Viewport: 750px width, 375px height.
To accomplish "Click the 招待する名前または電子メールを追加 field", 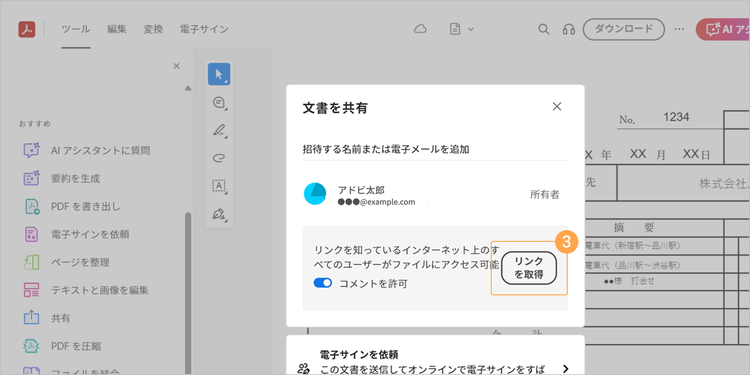I will point(435,150).
